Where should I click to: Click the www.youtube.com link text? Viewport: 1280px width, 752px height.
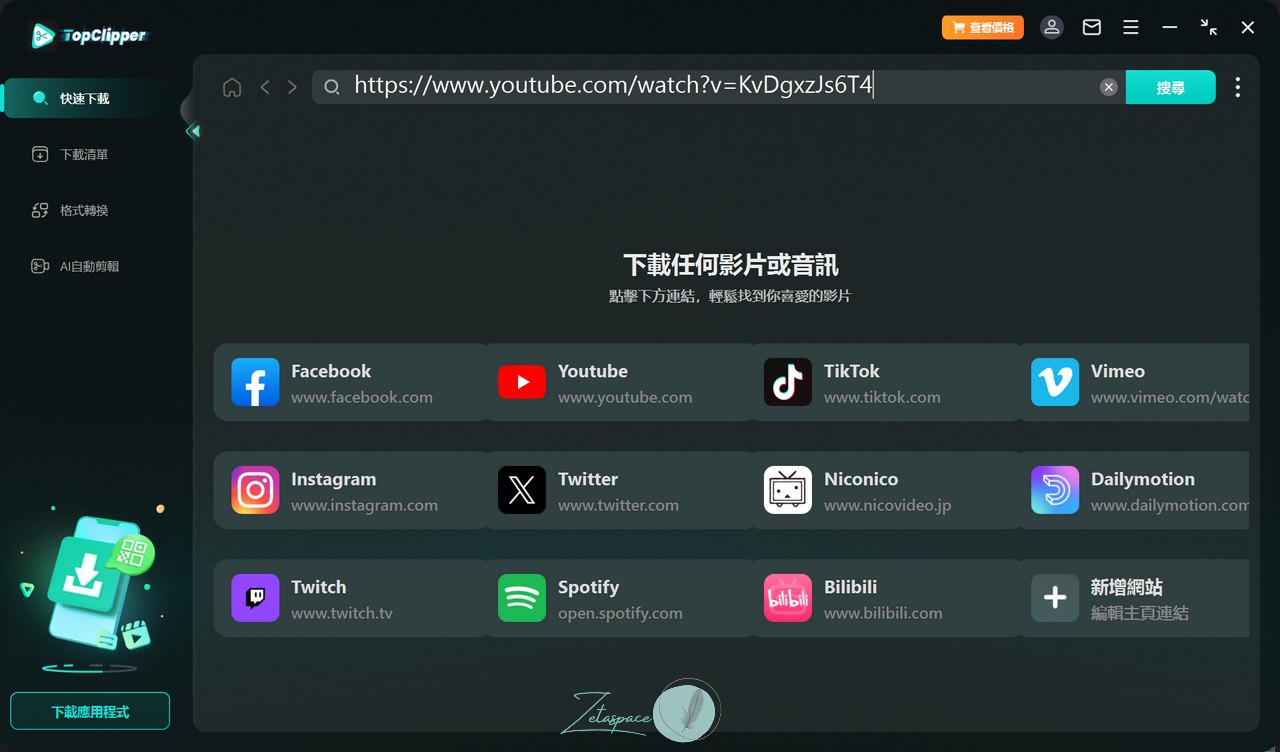pyautogui.click(x=625, y=397)
